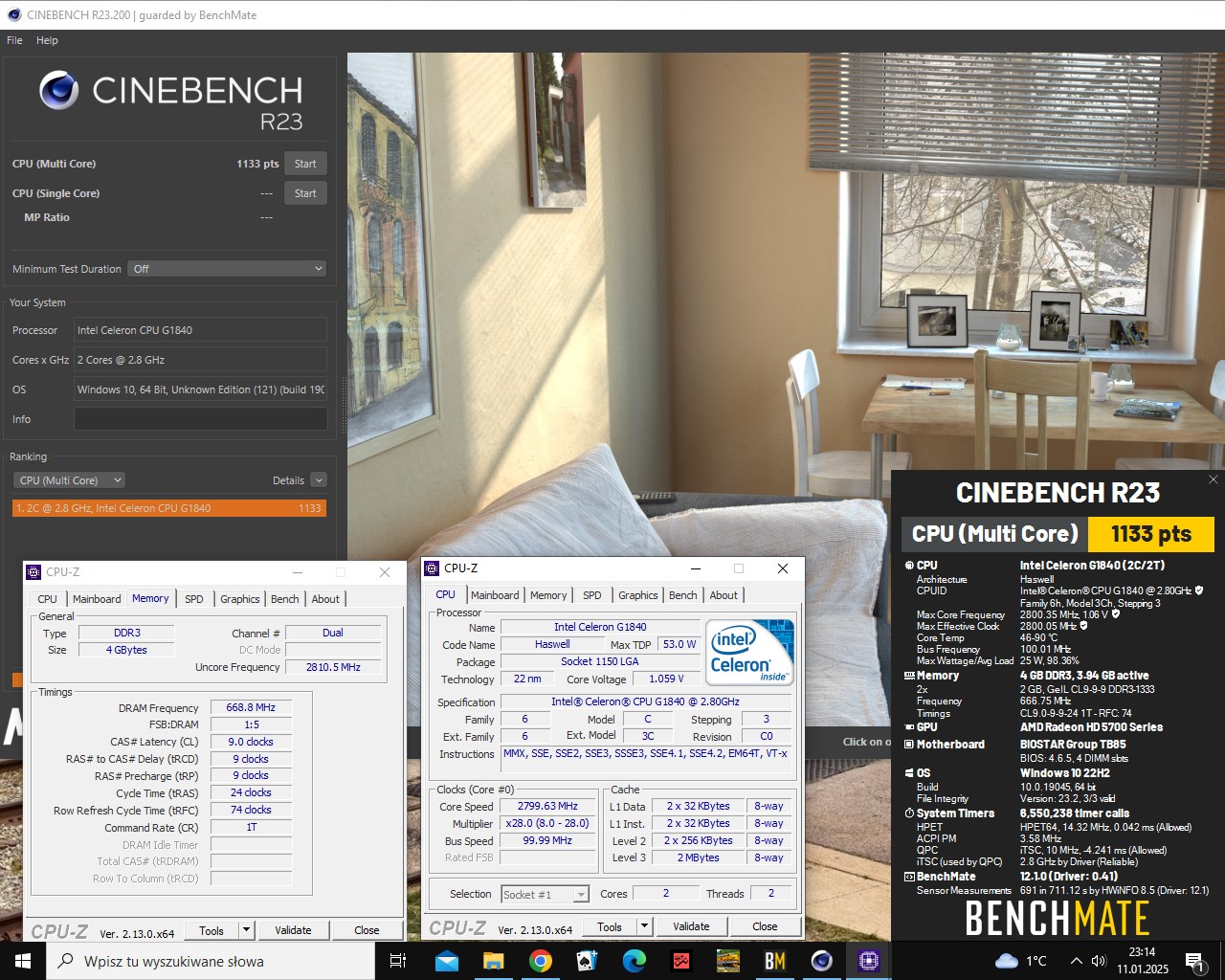The height and width of the screenshot is (980, 1225).
Task: Click the 1133 pts score in BenchMate panel
Action: pyautogui.click(x=1150, y=534)
